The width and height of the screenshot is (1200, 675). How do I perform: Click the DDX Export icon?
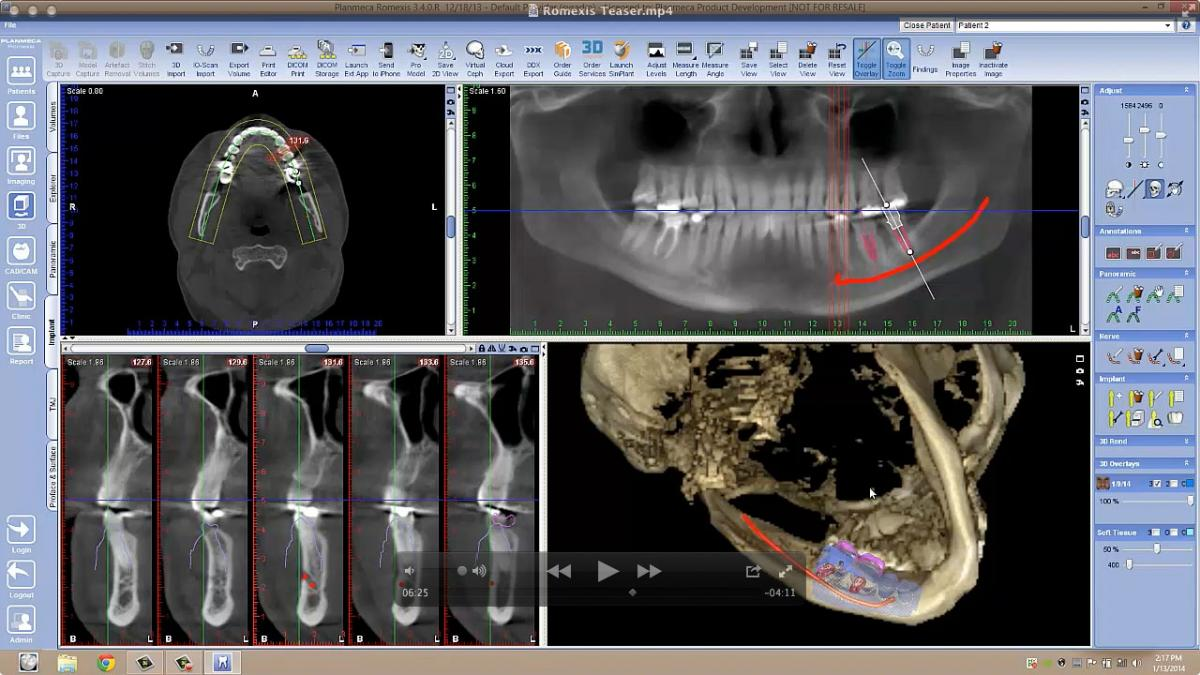click(x=533, y=59)
